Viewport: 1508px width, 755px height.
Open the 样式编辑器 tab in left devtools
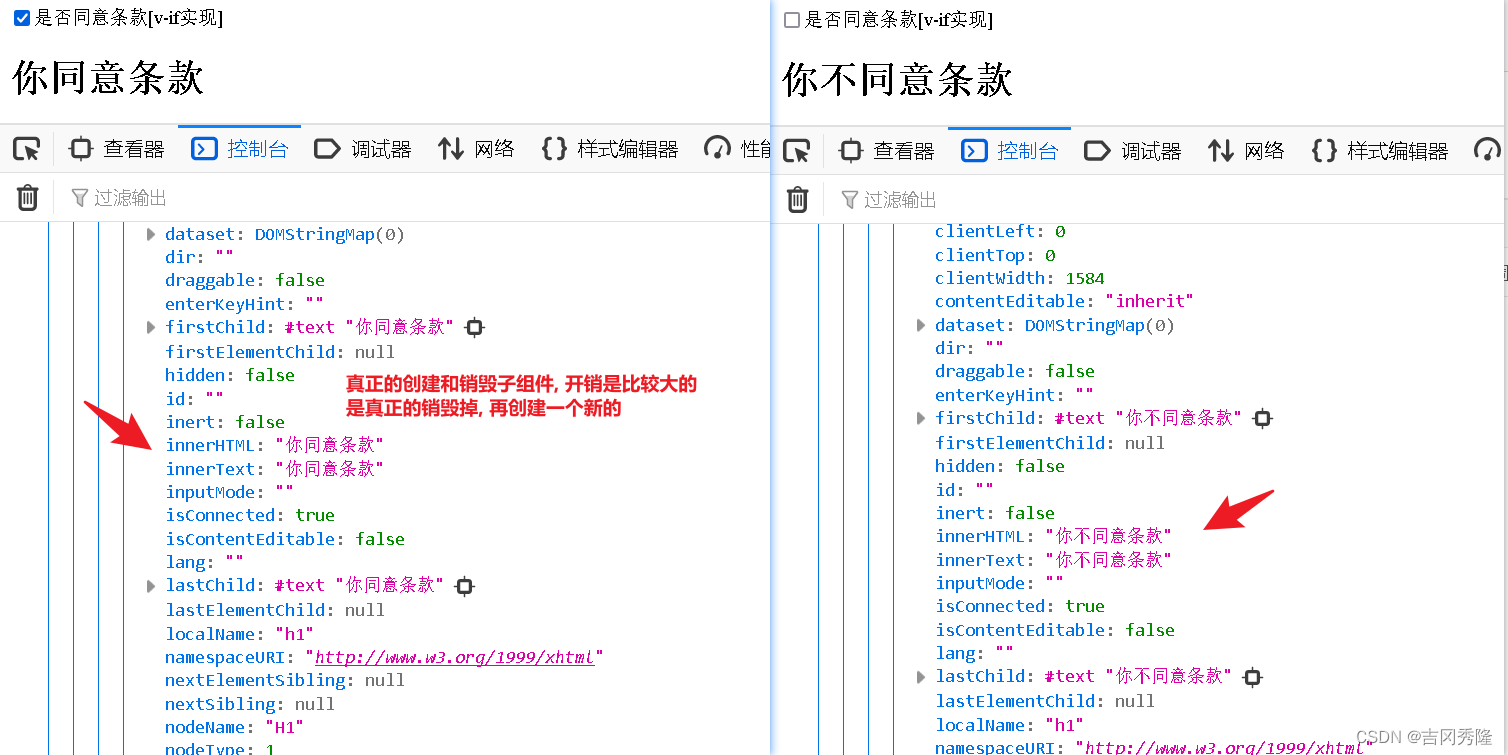[x=610, y=150]
